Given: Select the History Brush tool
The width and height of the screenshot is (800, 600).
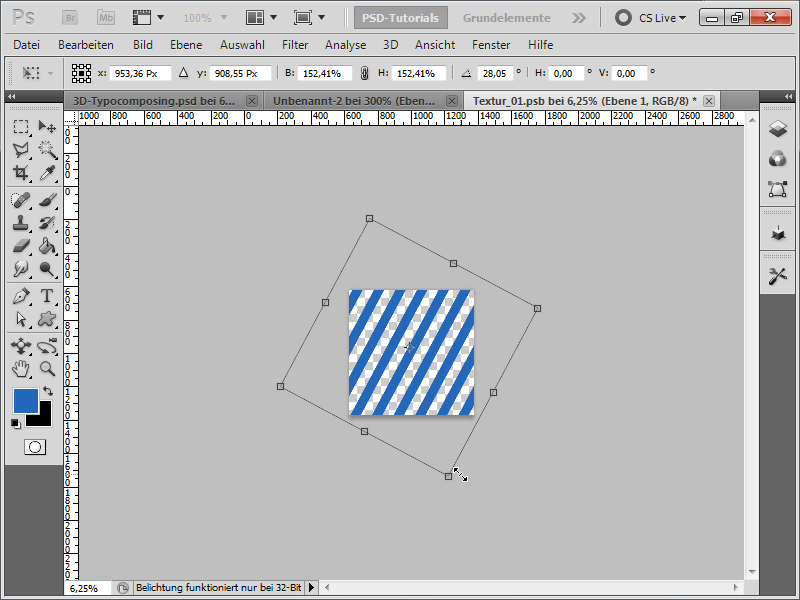Looking at the screenshot, I should (x=47, y=223).
